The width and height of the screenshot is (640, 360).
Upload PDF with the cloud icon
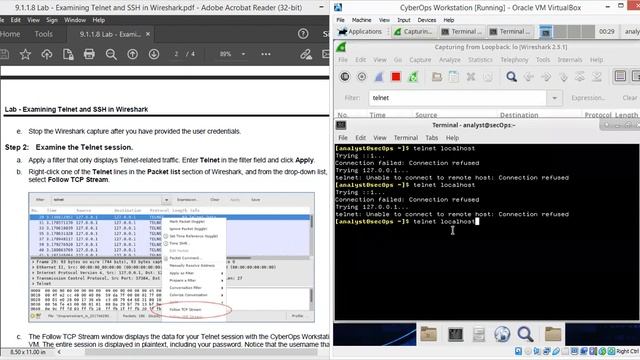(47, 54)
